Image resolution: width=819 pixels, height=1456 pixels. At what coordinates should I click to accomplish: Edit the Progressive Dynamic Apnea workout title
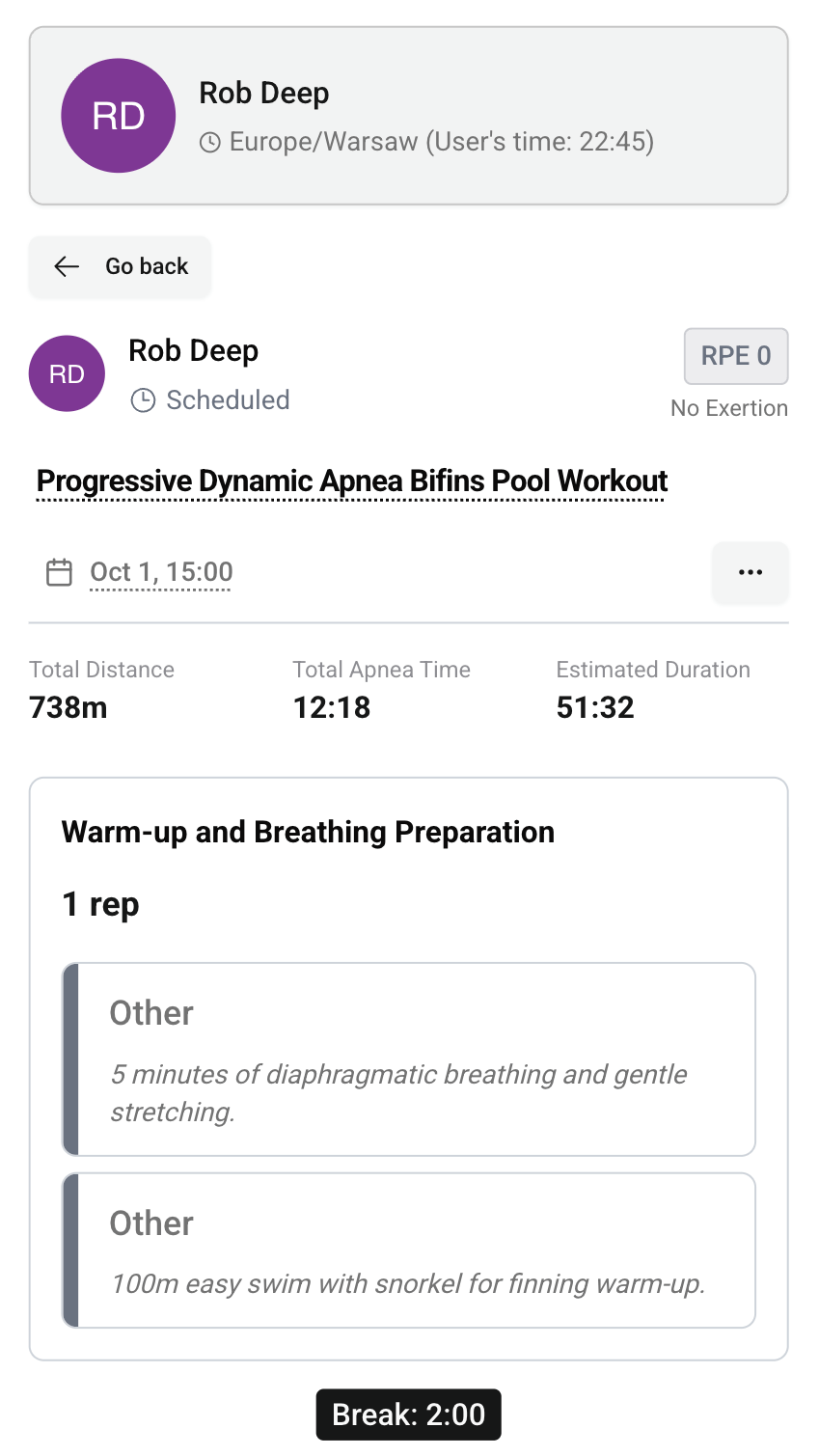(x=350, y=480)
